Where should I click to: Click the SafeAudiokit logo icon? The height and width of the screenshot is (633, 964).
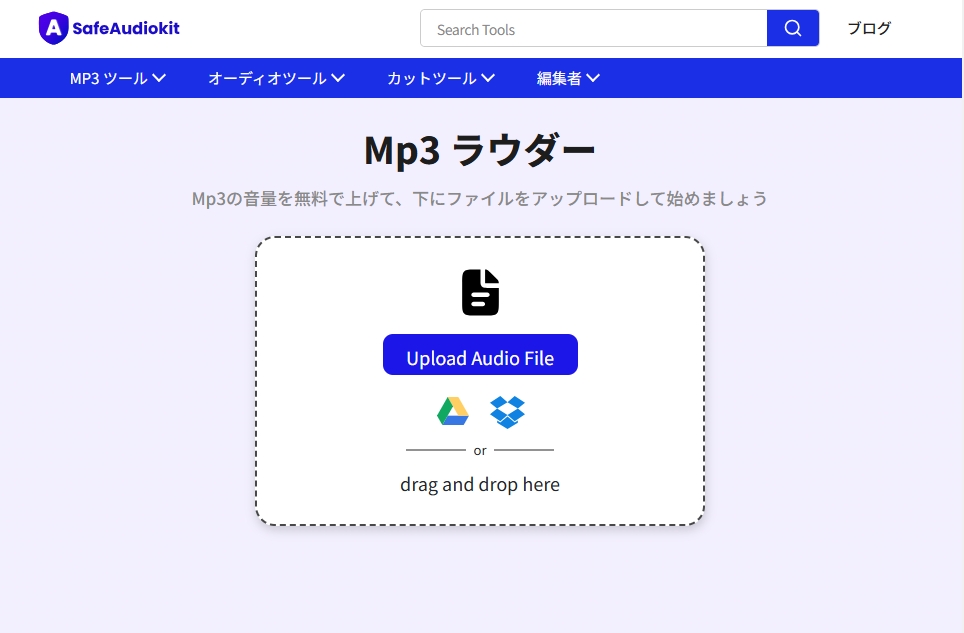53,27
